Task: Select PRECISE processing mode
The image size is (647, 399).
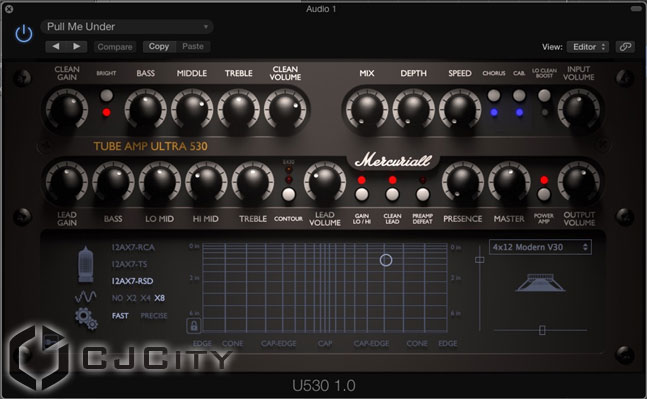Action: [154, 316]
